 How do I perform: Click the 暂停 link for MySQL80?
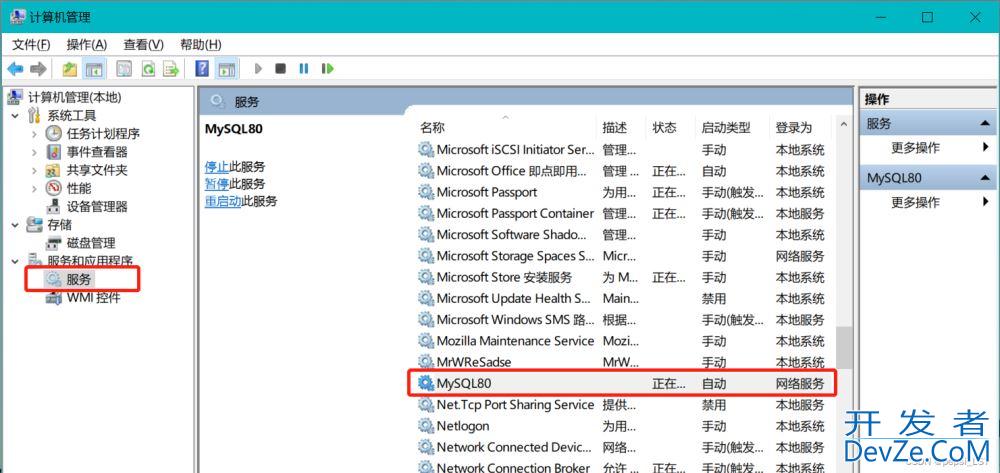pos(217,184)
